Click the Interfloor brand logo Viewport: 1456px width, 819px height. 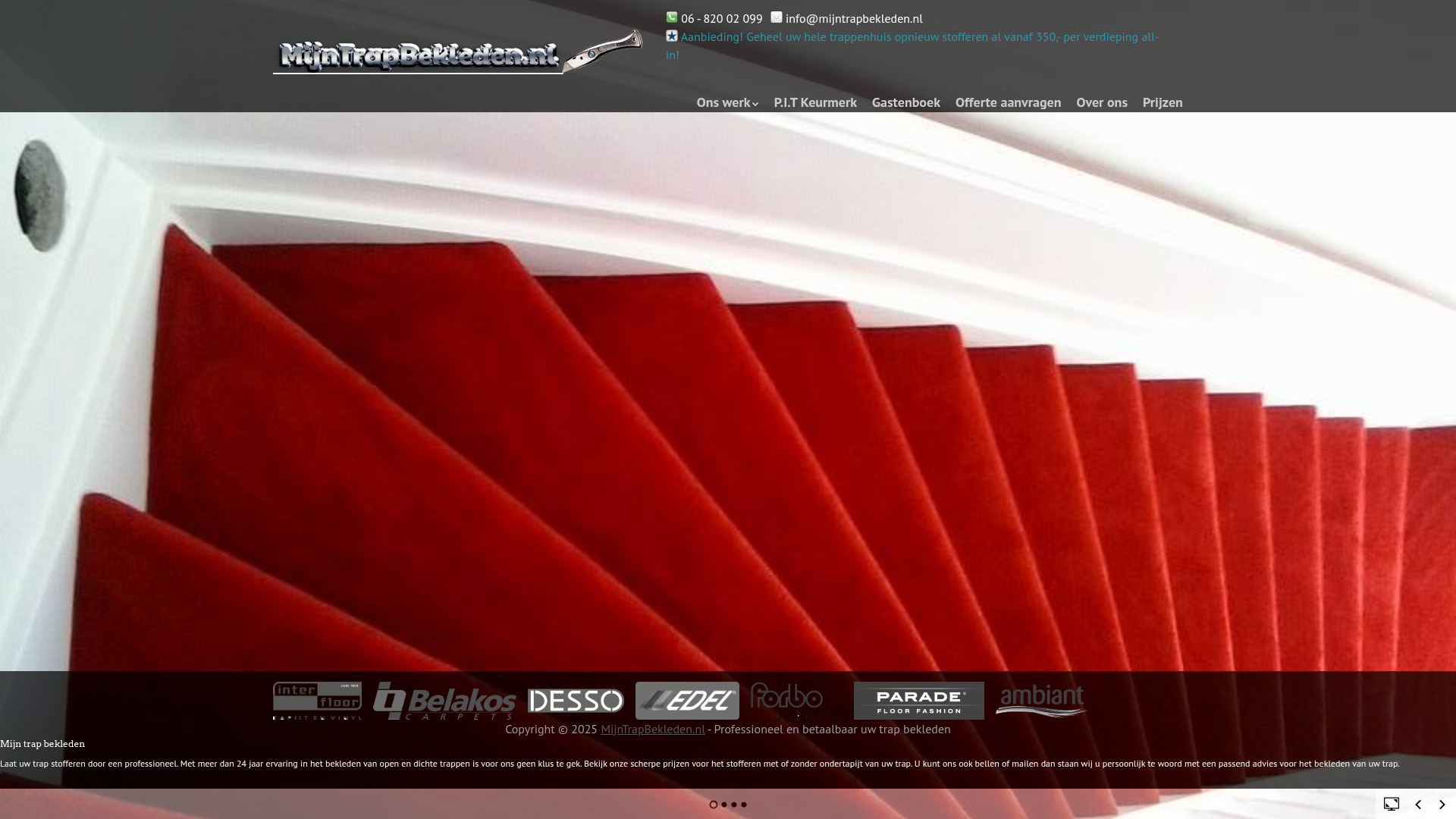[317, 701]
